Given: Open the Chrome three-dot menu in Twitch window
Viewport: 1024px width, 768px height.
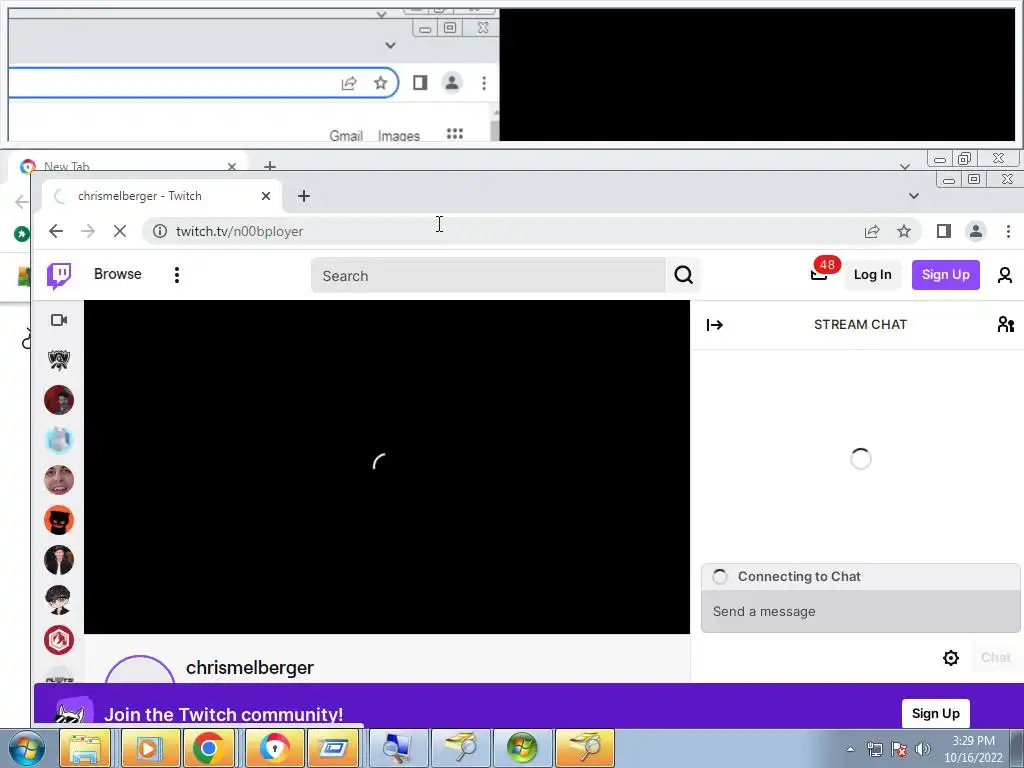Looking at the screenshot, I should point(1008,231).
